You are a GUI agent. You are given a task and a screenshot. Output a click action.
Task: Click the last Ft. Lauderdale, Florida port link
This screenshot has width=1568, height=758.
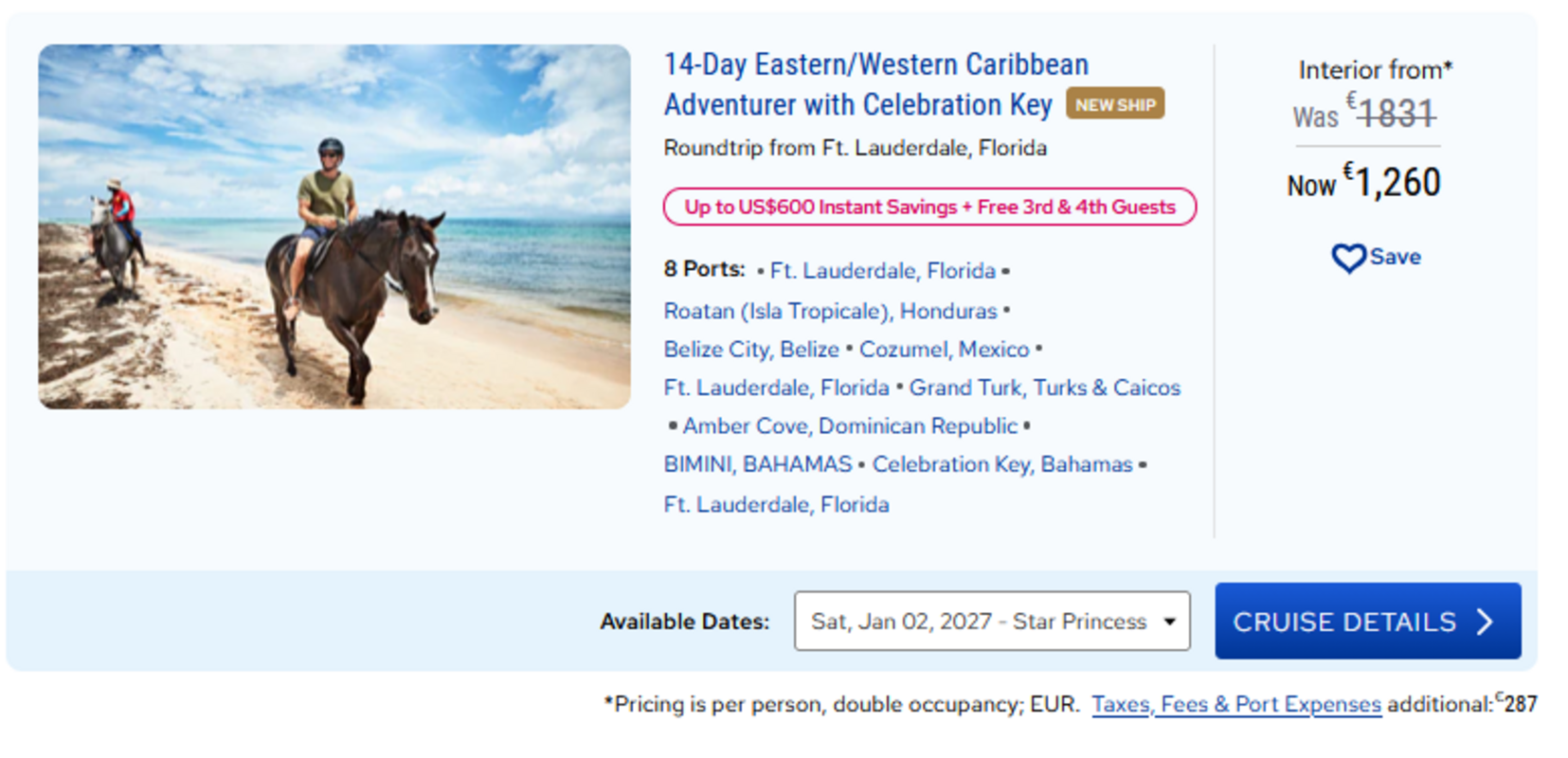pos(777,504)
